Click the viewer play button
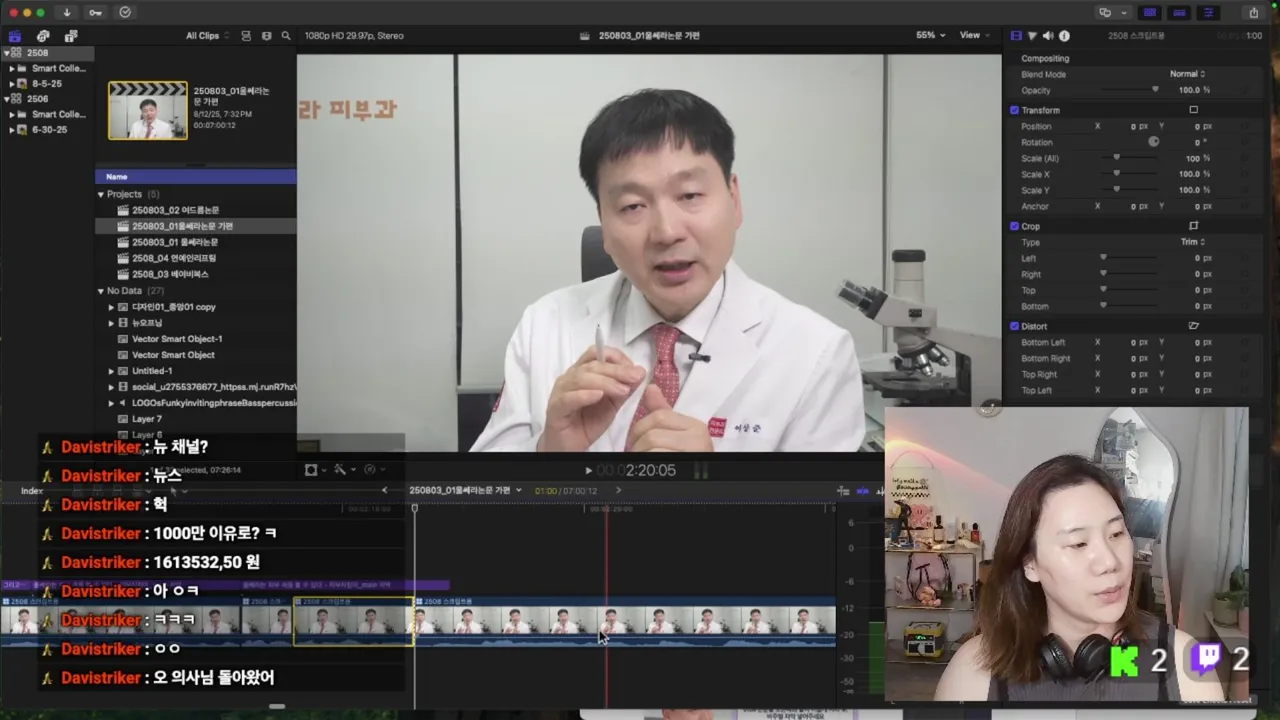 588,470
